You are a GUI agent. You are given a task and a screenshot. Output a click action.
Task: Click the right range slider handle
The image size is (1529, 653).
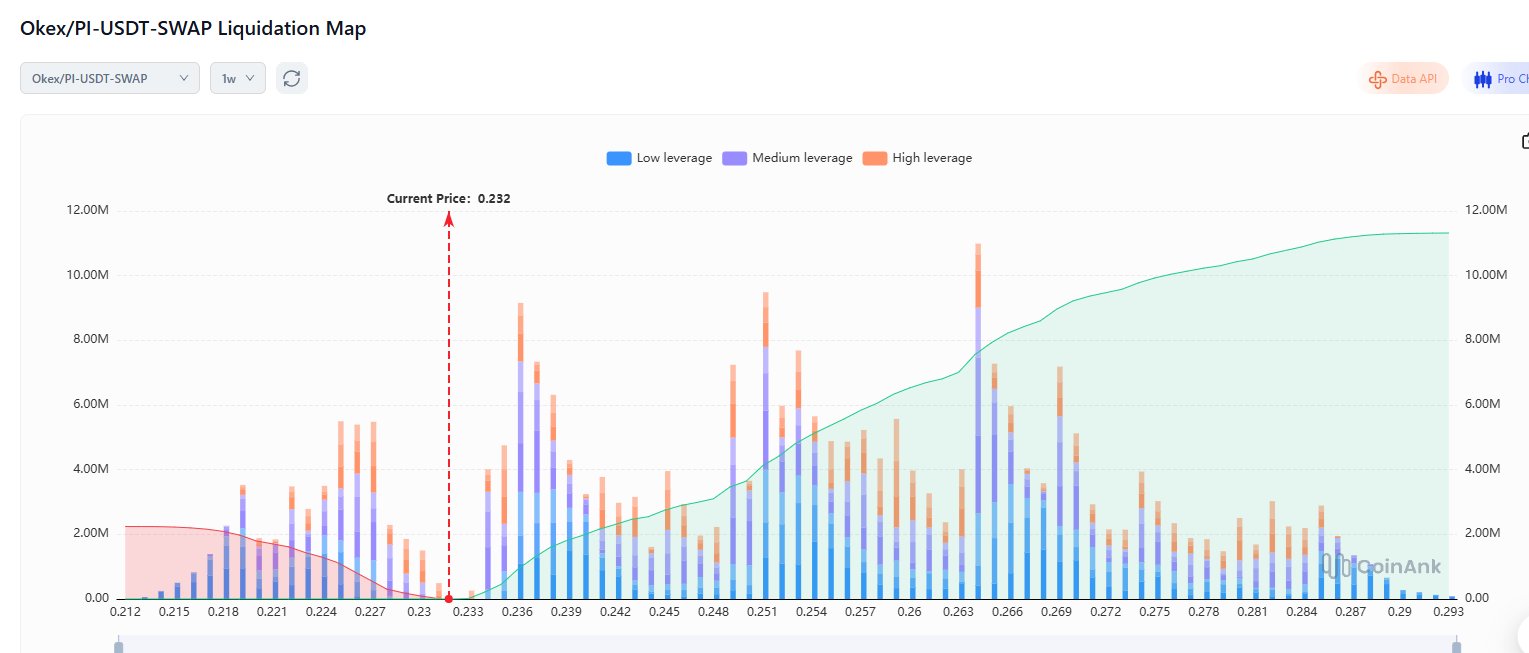tap(1456, 647)
